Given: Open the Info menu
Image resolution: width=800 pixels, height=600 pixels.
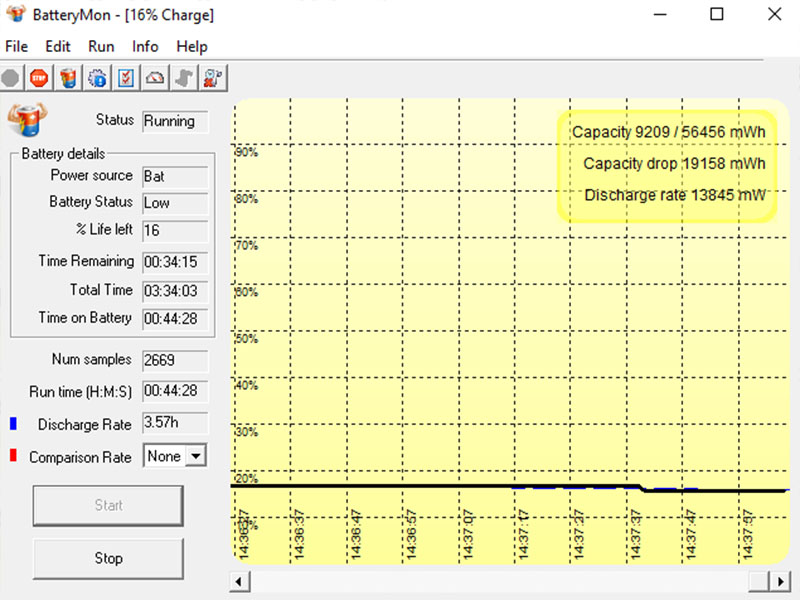Looking at the screenshot, I should 145,46.
